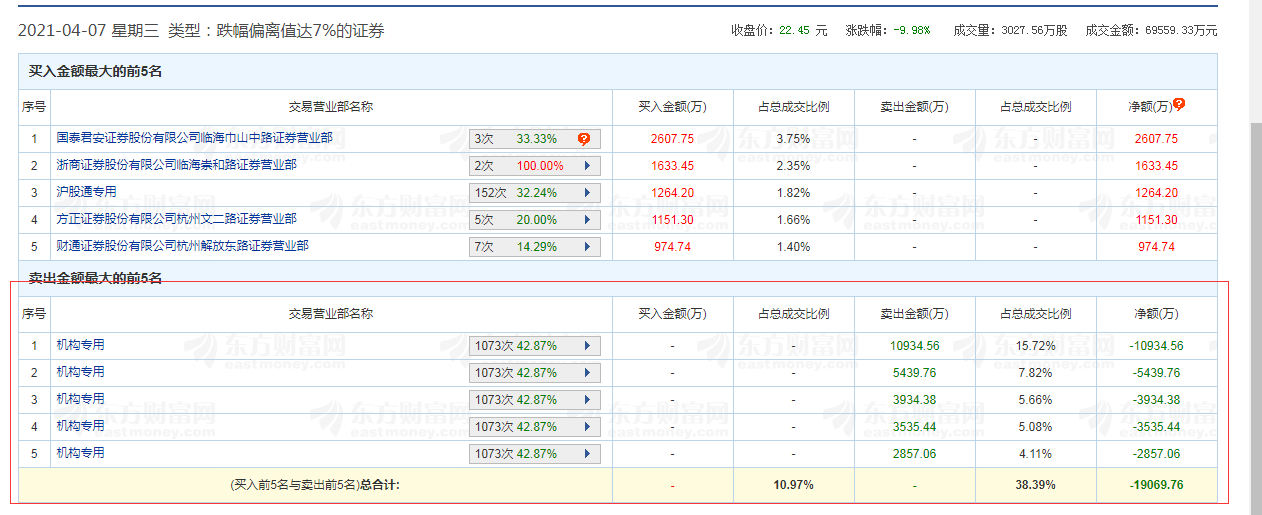Screen dimensions: 1262x515
Task: Click orange question mark beside 国泰君安 33.33%
Action: [x=584, y=139]
